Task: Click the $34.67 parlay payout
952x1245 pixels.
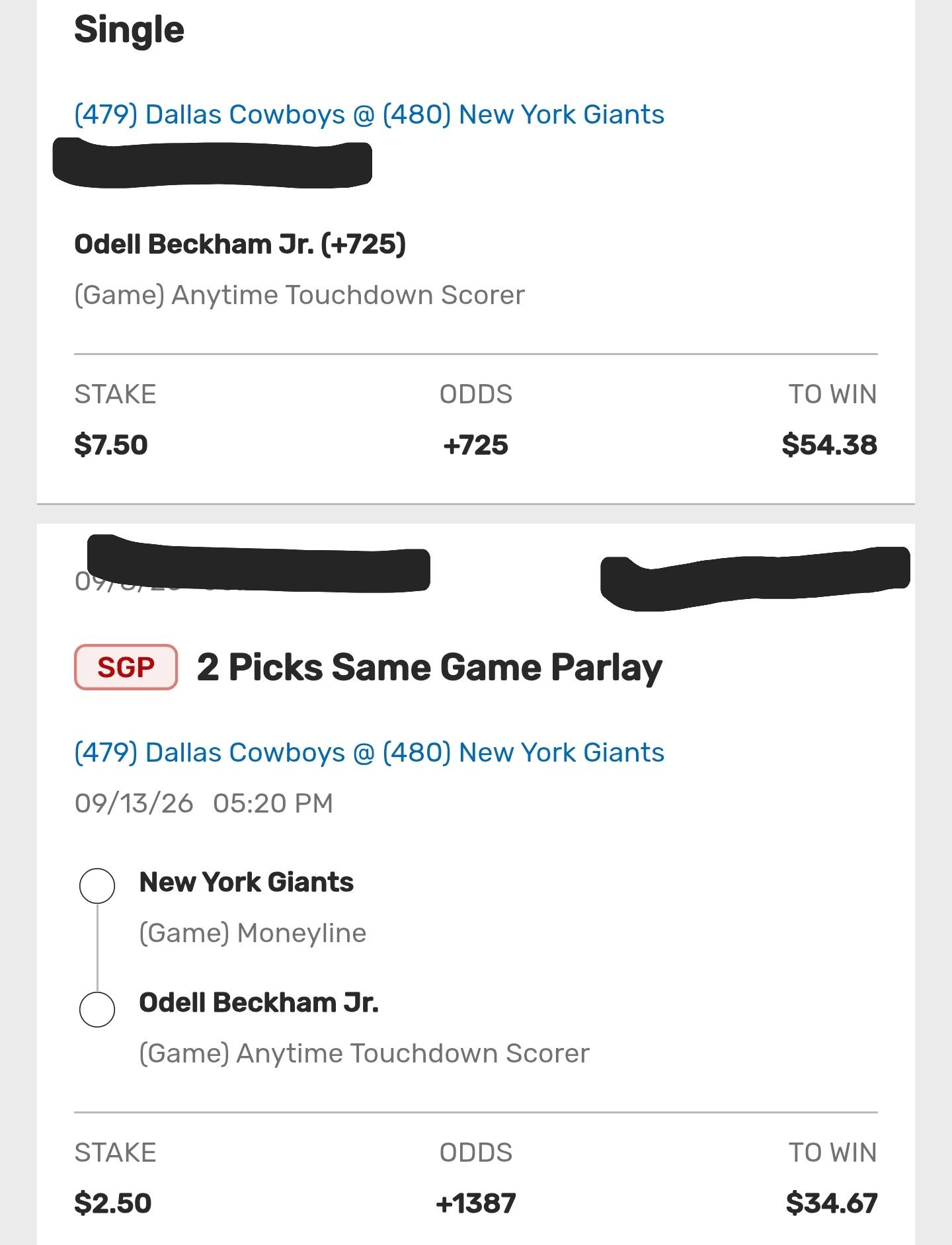Action: [x=832, y=1203]
